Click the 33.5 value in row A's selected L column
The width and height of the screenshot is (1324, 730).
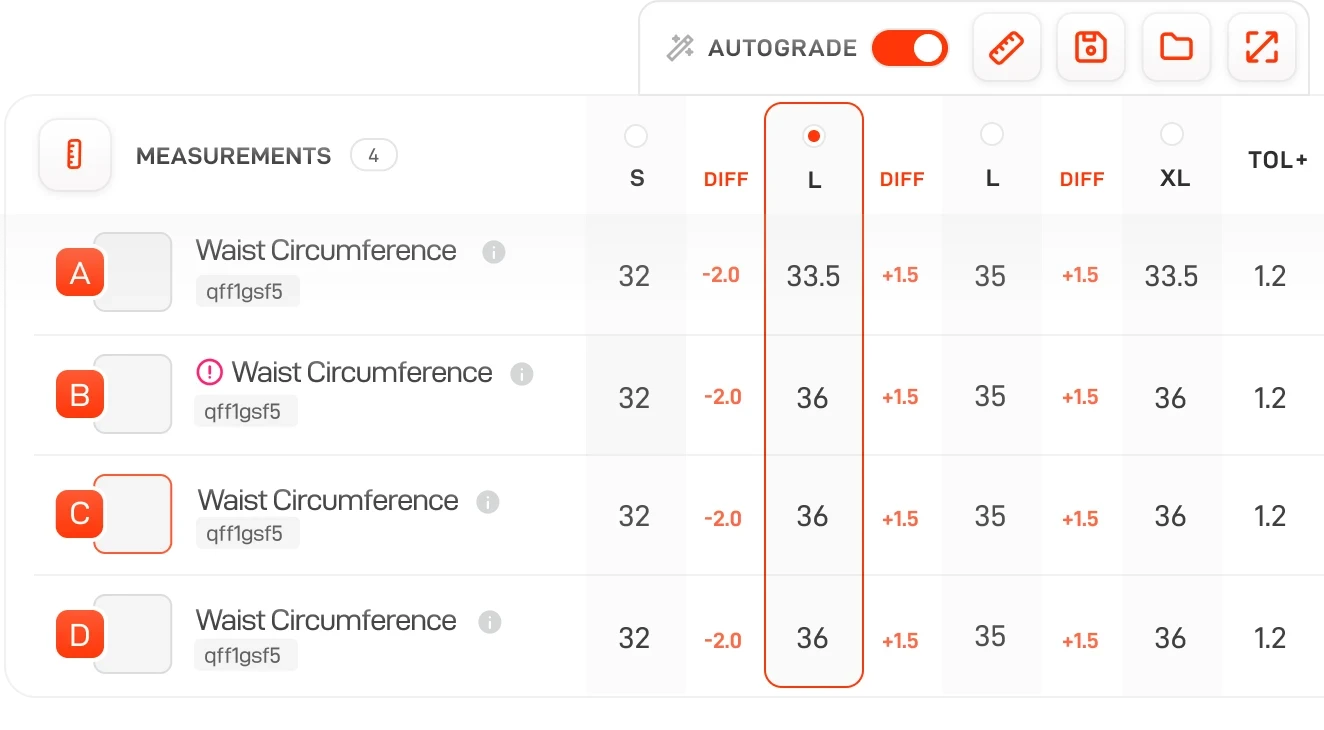click(x=813, y=276)
